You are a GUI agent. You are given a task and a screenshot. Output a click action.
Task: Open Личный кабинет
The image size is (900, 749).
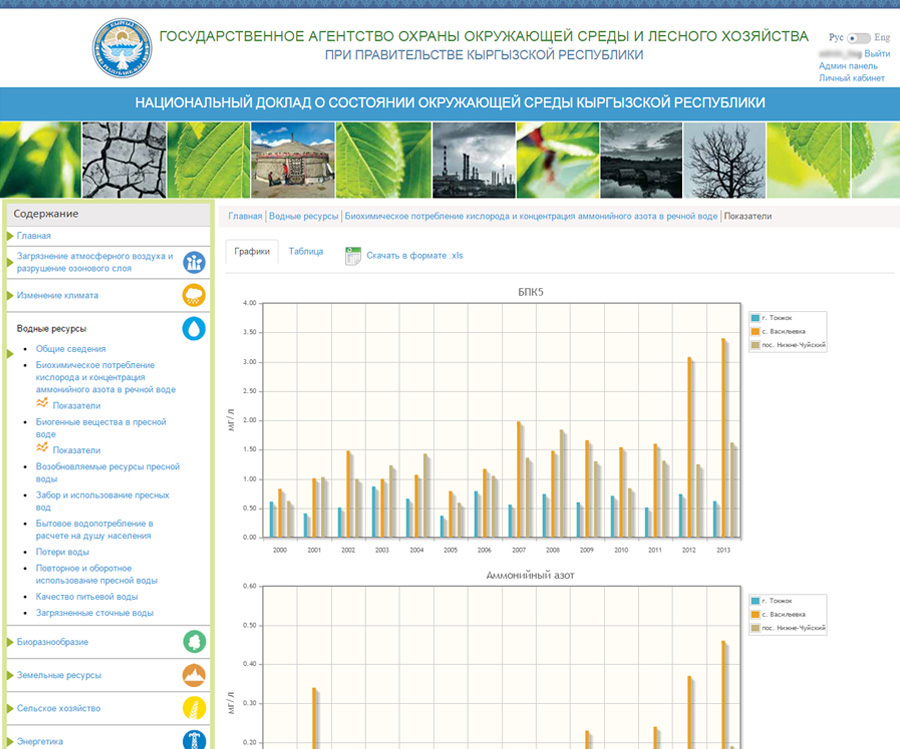[x=852, y=78]
